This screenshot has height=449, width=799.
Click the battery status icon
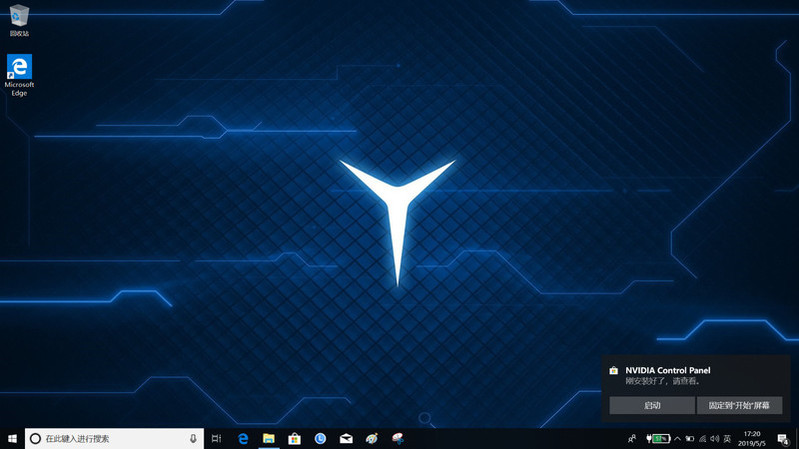coord(659,439)
